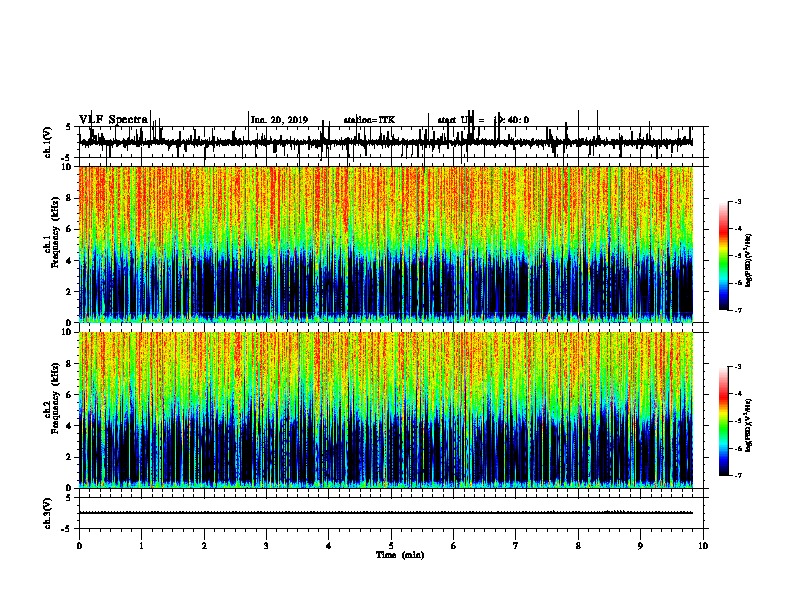Viewport: 792px width, 612px height.
Task: Click the "-7" tick on upper color bar
Action: coord(738,310)
